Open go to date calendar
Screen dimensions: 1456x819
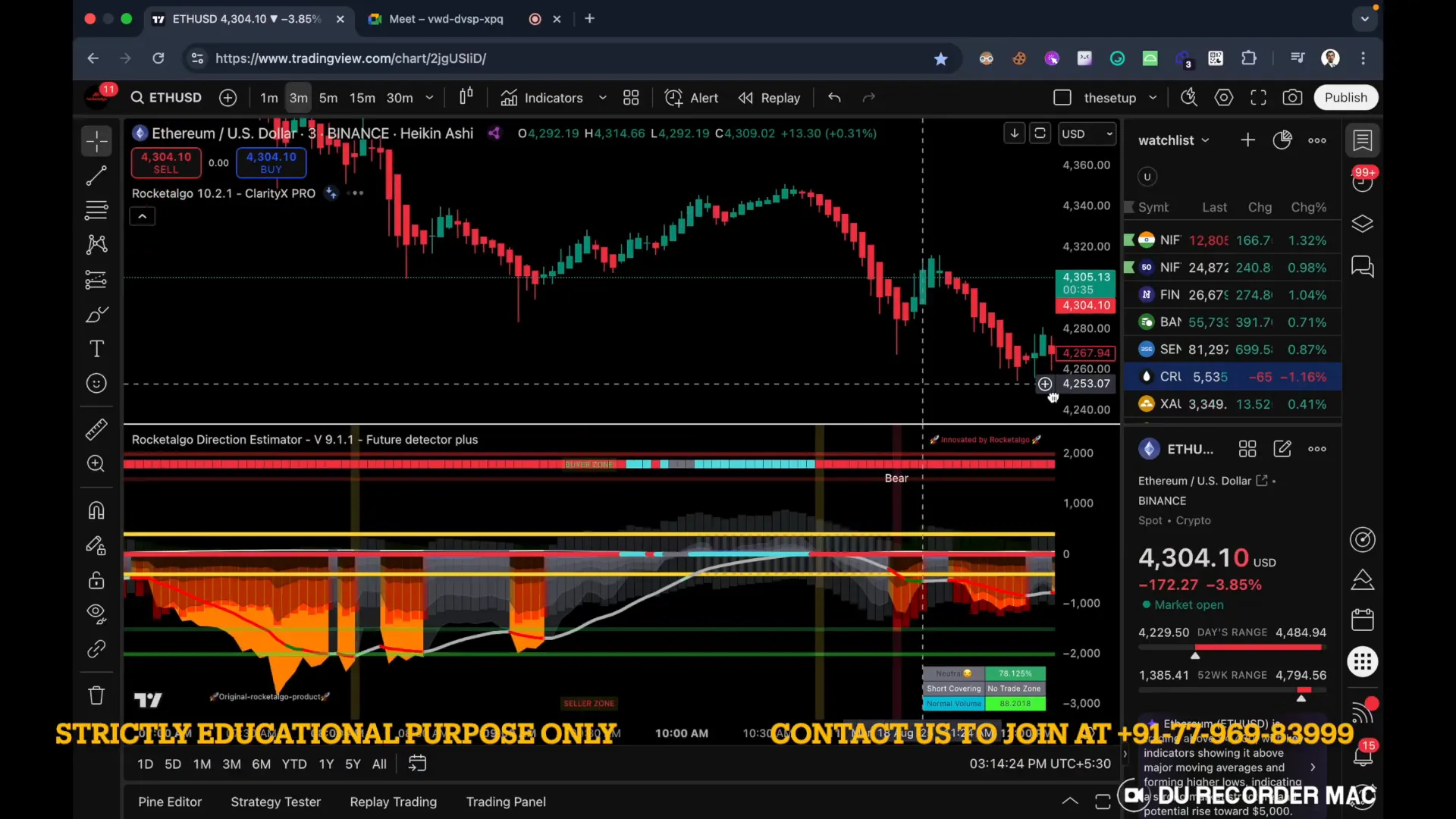(418, 764)
